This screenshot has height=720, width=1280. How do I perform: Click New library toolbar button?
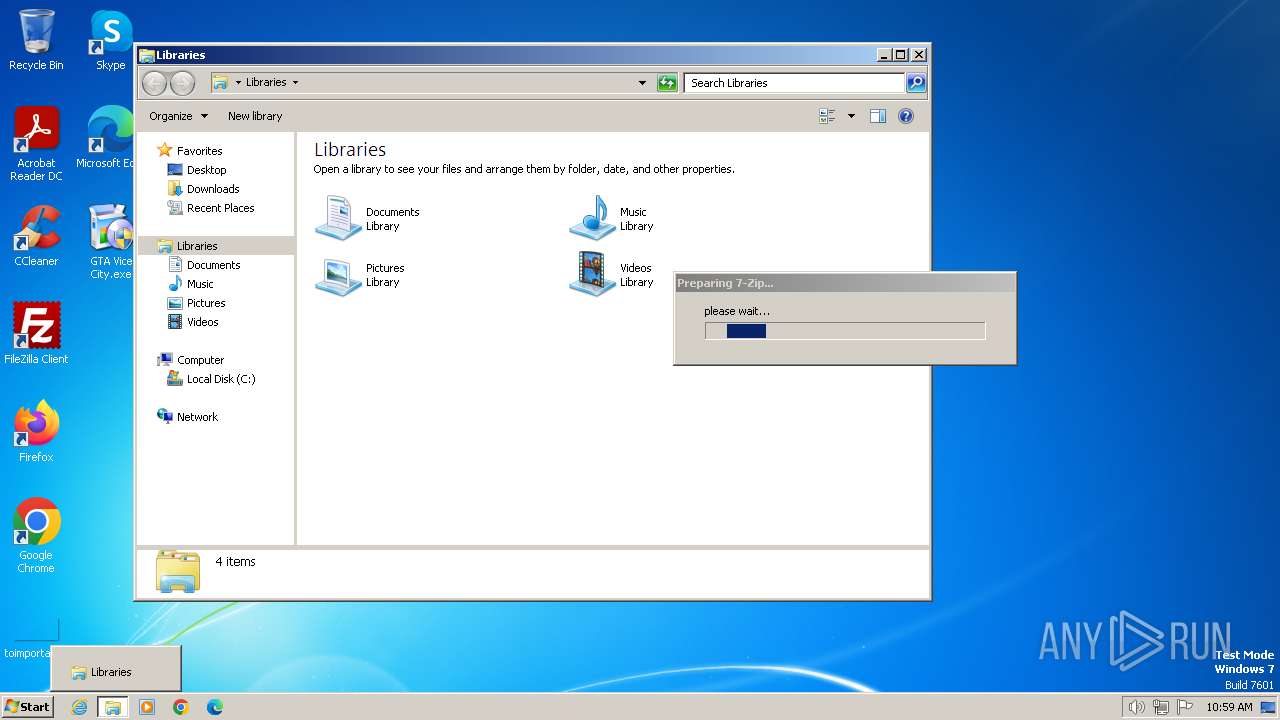(x=255, y=116)
